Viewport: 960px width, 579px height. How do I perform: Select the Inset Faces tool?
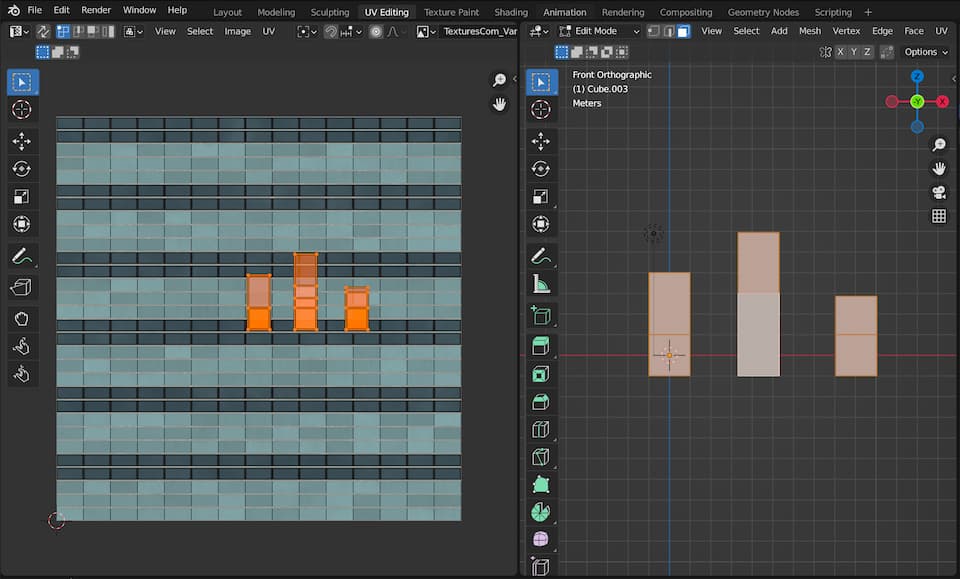point(541,374)
